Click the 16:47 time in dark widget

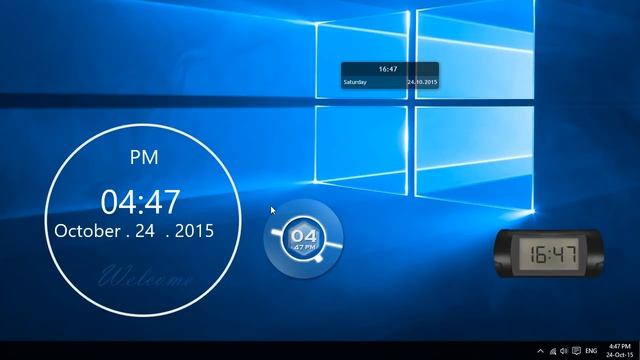click(x=388, y=69)
